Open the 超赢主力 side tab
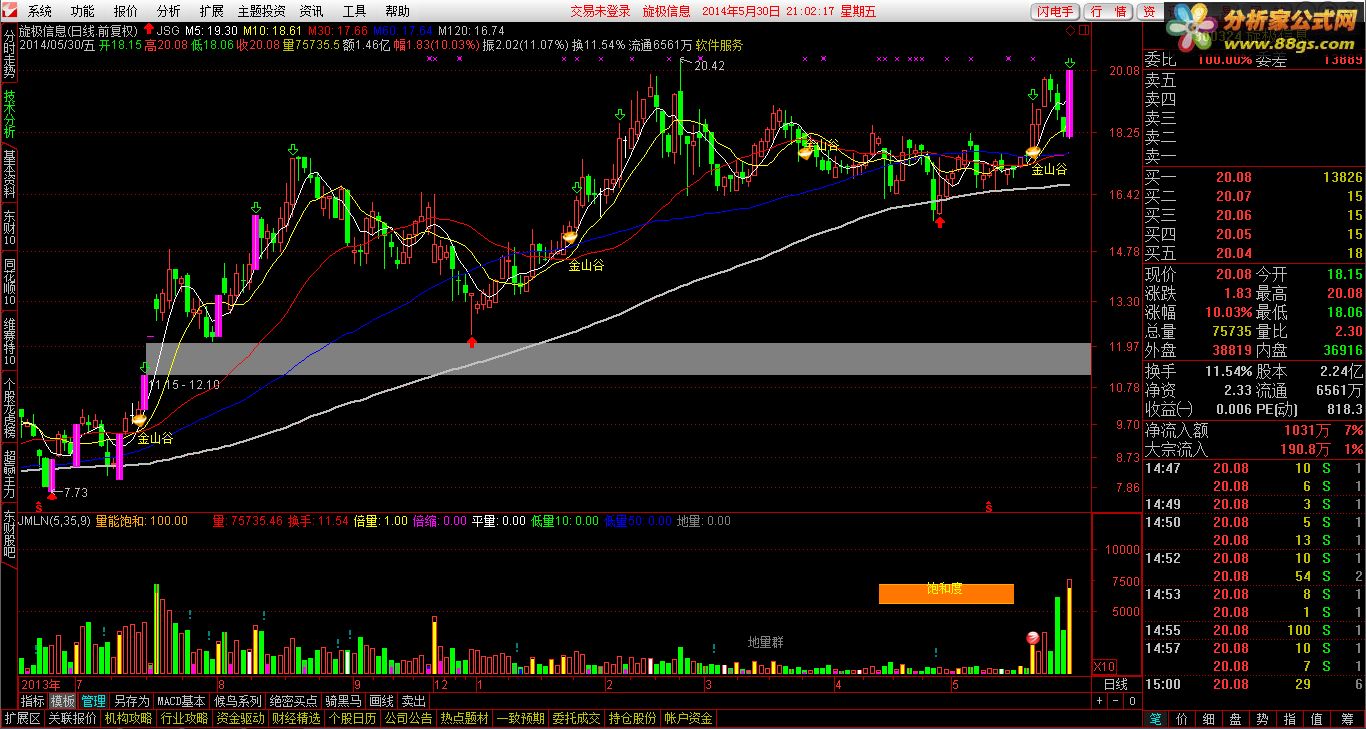 pyautogui.click(x=9, y=474)
